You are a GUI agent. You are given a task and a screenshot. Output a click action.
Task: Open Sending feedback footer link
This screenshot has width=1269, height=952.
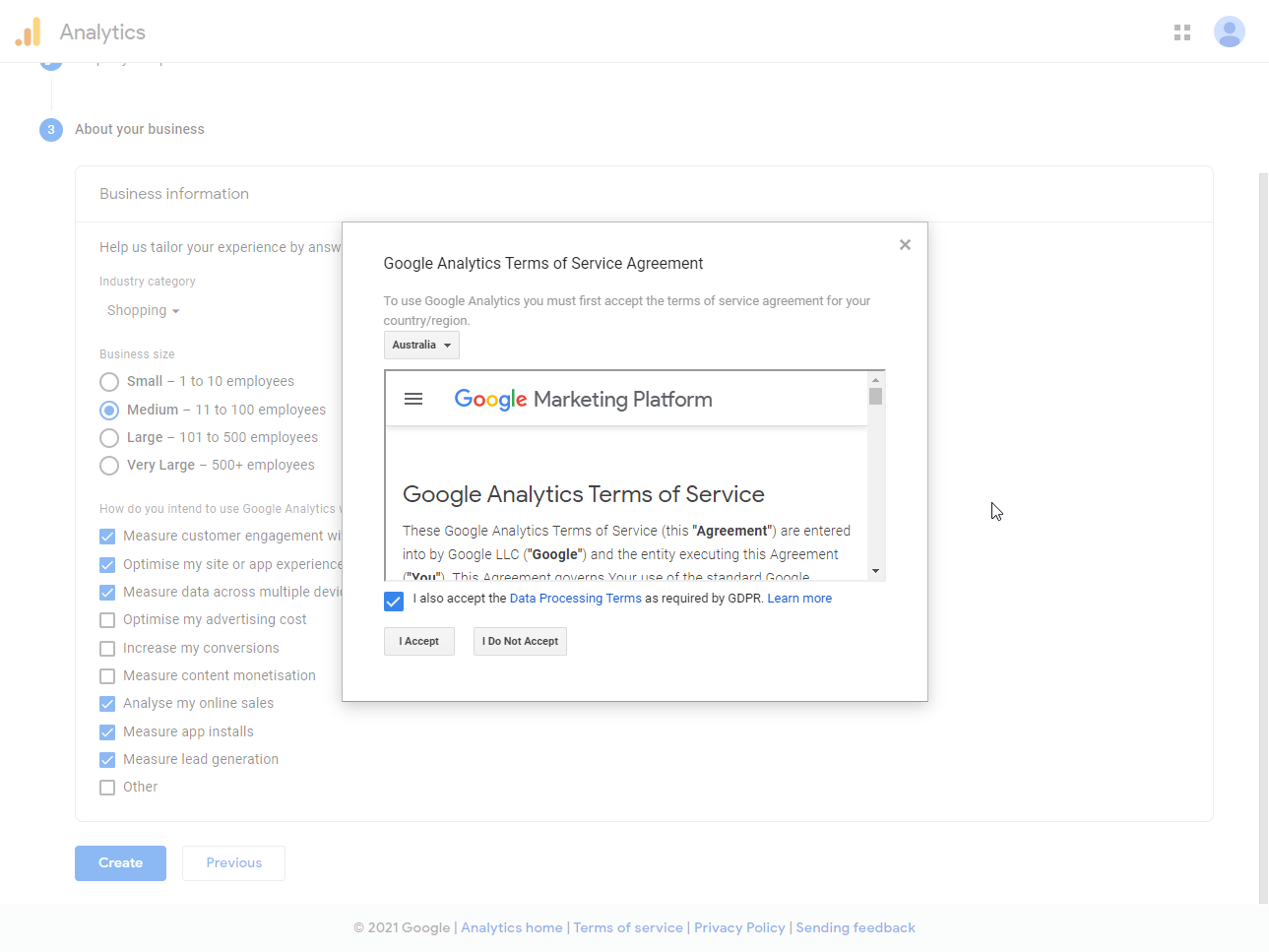856,927
